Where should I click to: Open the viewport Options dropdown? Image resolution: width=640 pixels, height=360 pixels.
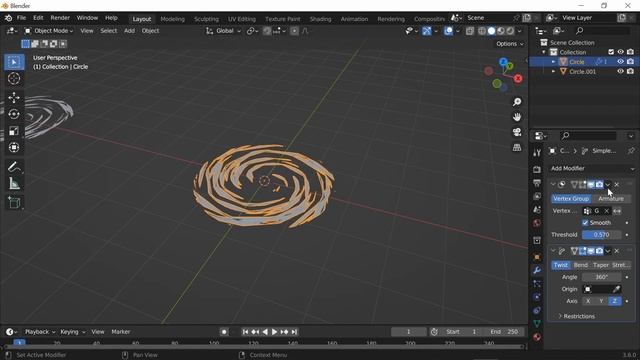point(509,44)
